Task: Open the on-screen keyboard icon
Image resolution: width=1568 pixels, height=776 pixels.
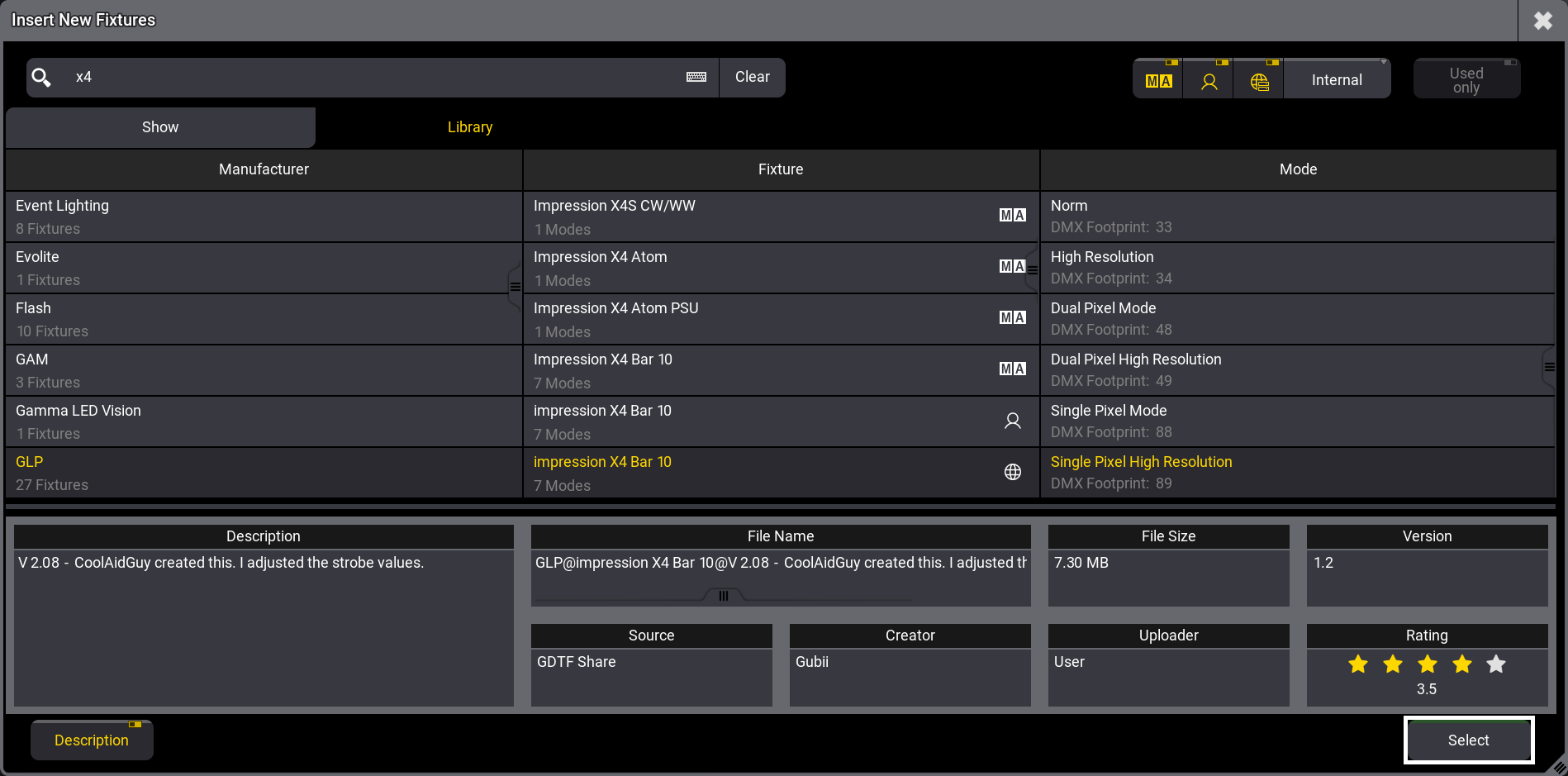Action: (696, 77)
